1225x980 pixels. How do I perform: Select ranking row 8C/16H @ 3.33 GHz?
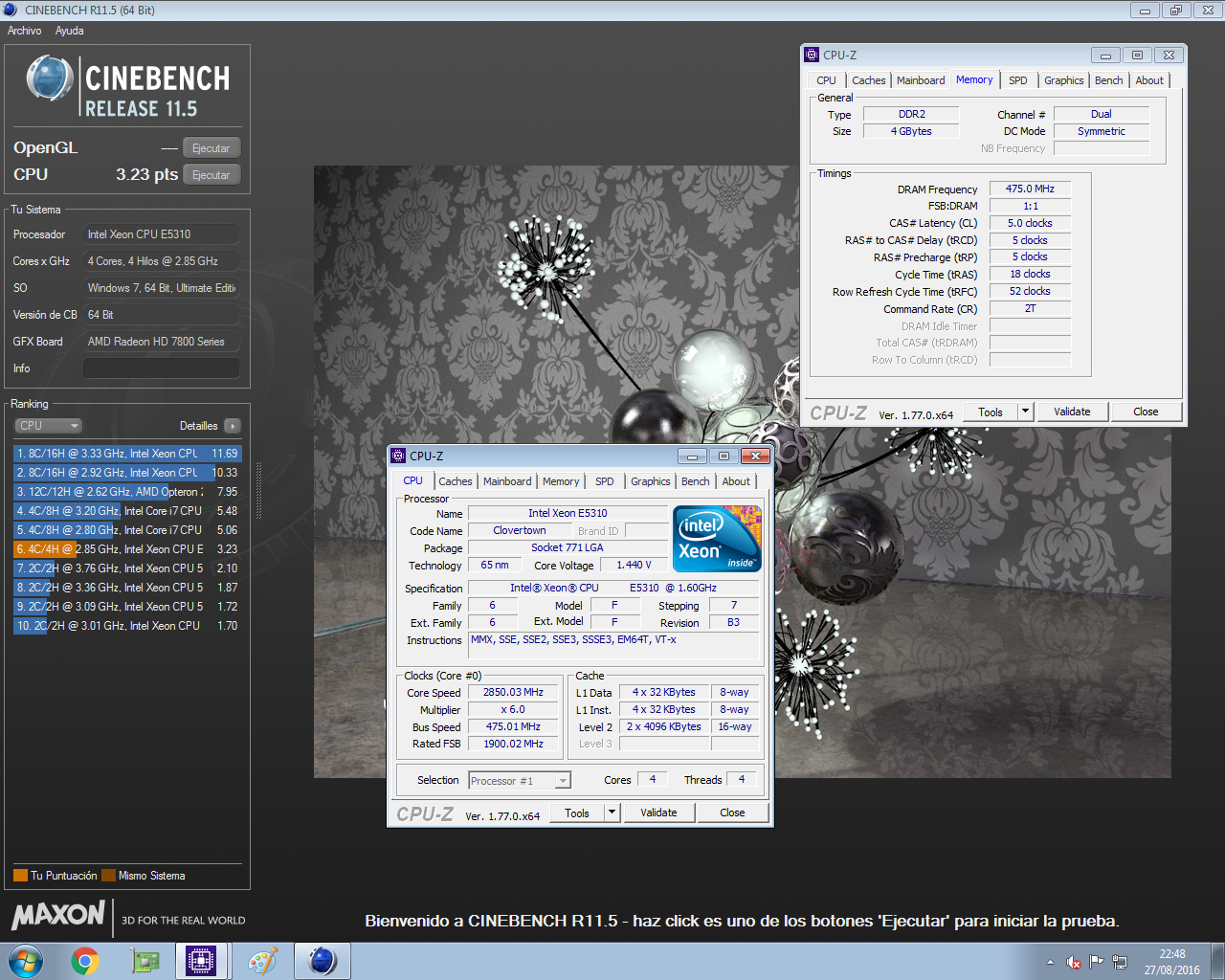[127, 454]
